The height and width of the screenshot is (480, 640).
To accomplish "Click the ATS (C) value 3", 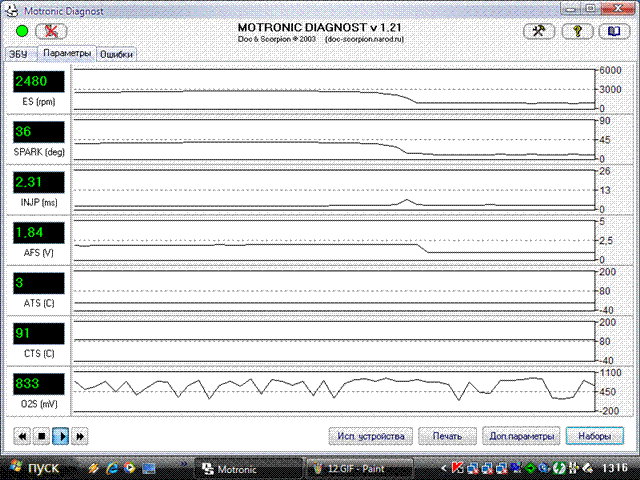I will pyautogui.click(x=39, y=283).
